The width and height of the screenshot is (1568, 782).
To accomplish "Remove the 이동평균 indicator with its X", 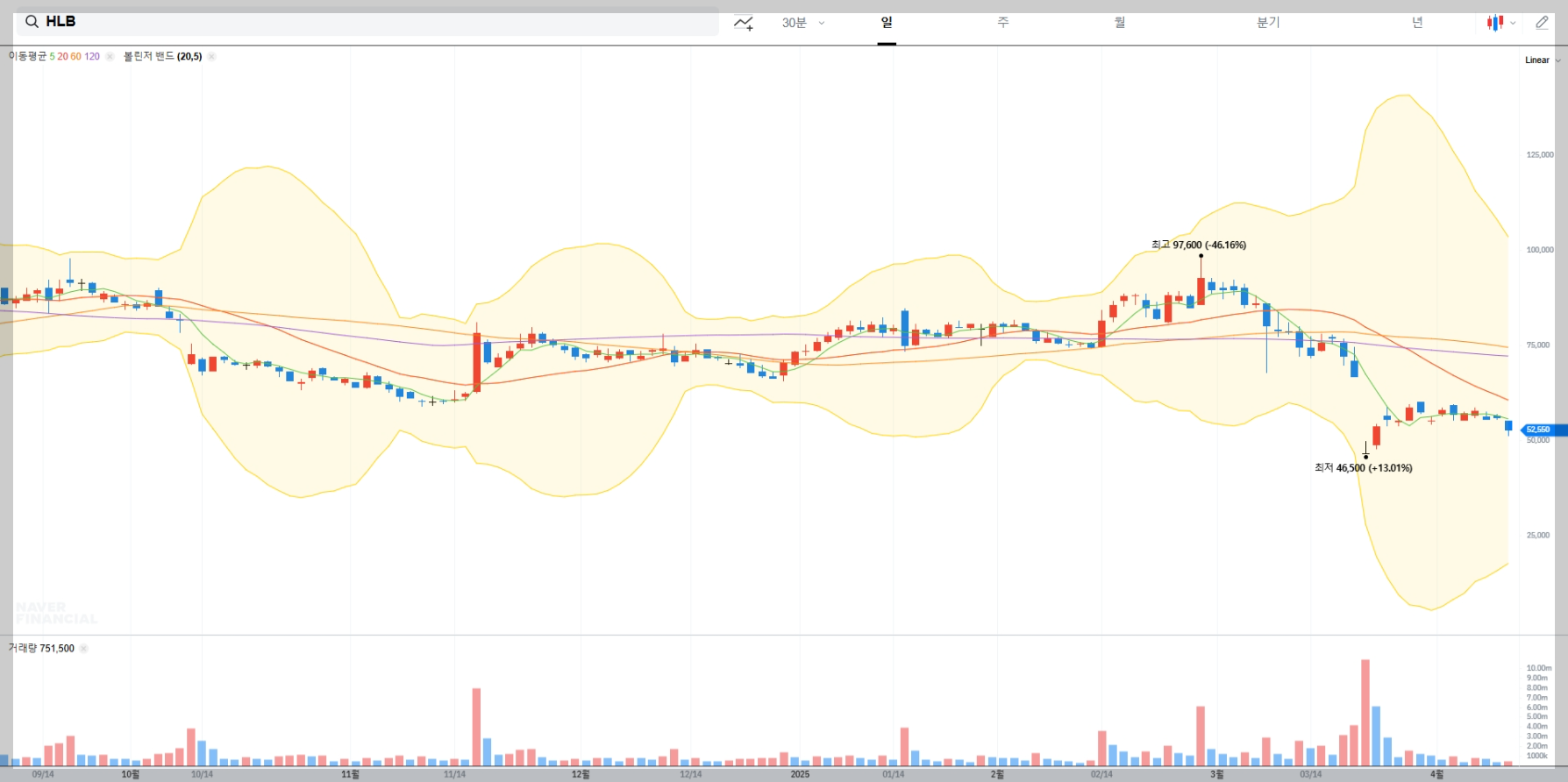I will (x=110, y=56).
